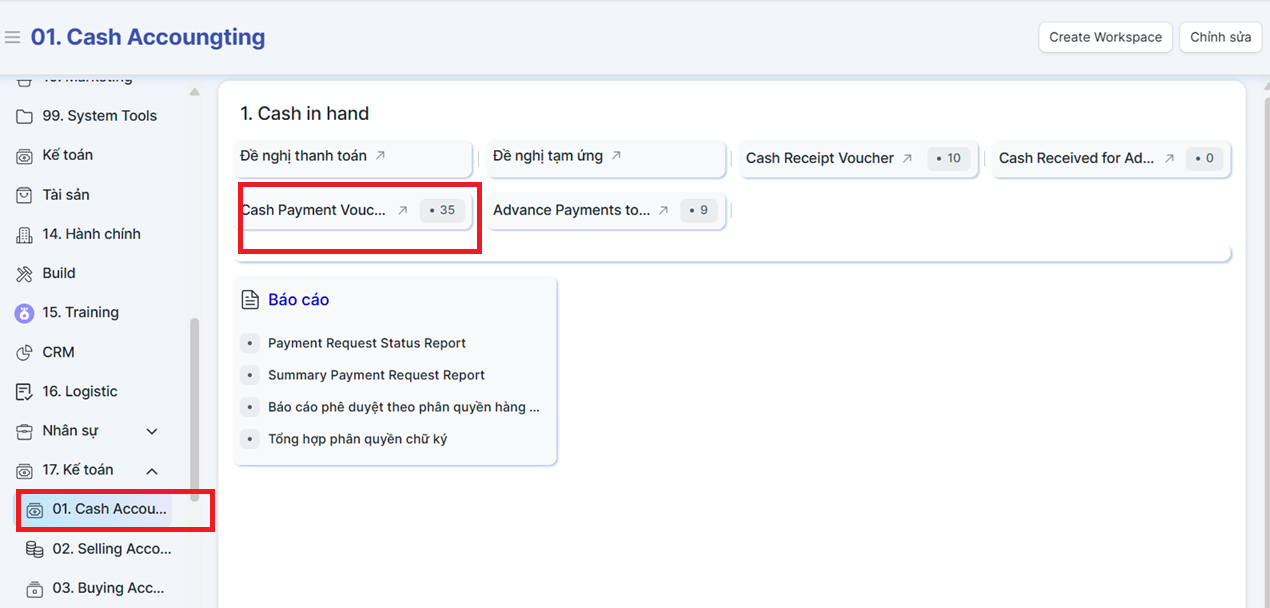Open the Cash Payment Voucher shortcut
Screen dimensions: 1270x608
coord(315,210)
